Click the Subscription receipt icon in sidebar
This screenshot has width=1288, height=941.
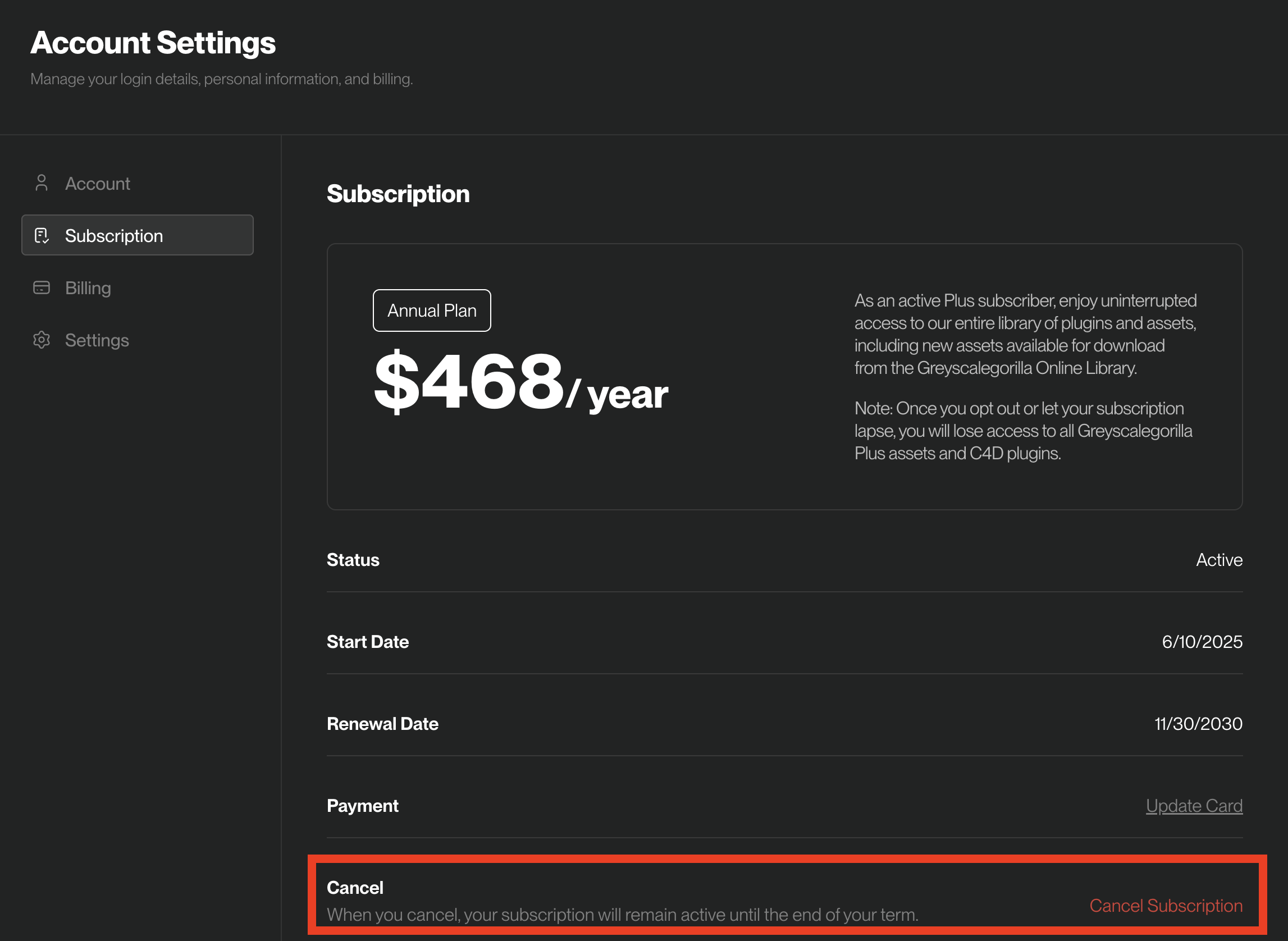[x=42, y=236]
